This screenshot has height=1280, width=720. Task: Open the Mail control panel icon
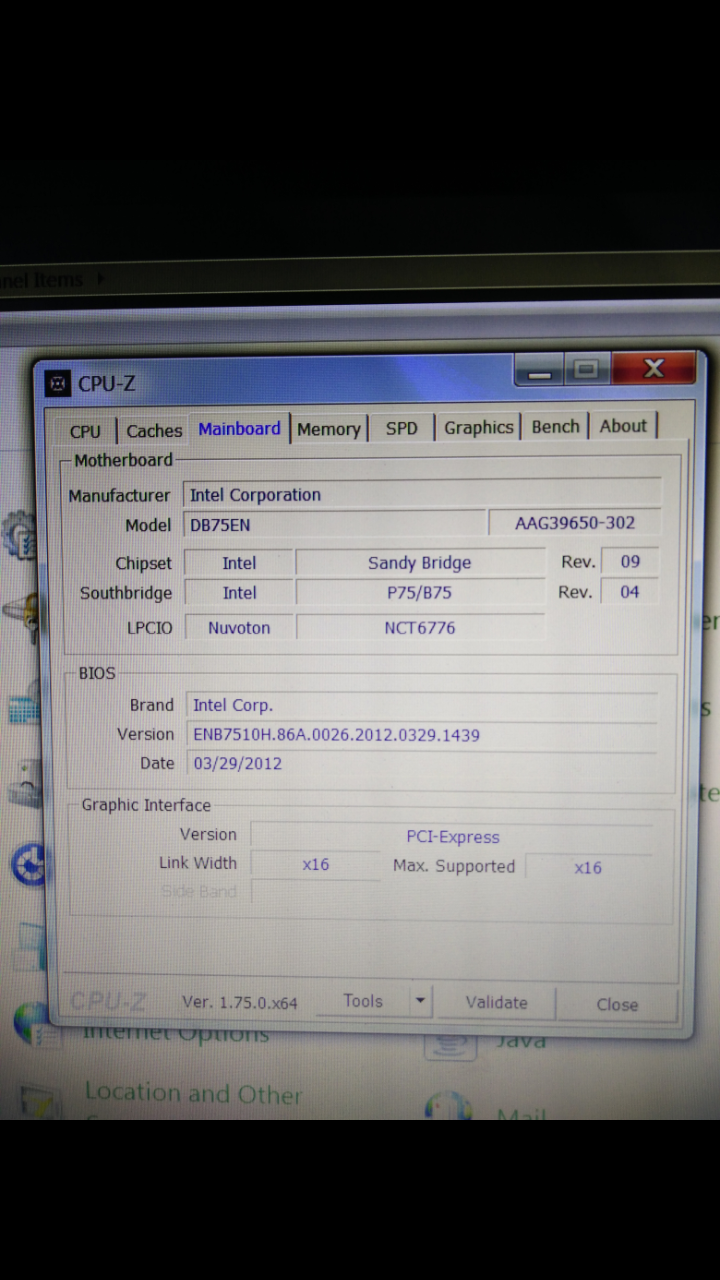pos(447,1108)
